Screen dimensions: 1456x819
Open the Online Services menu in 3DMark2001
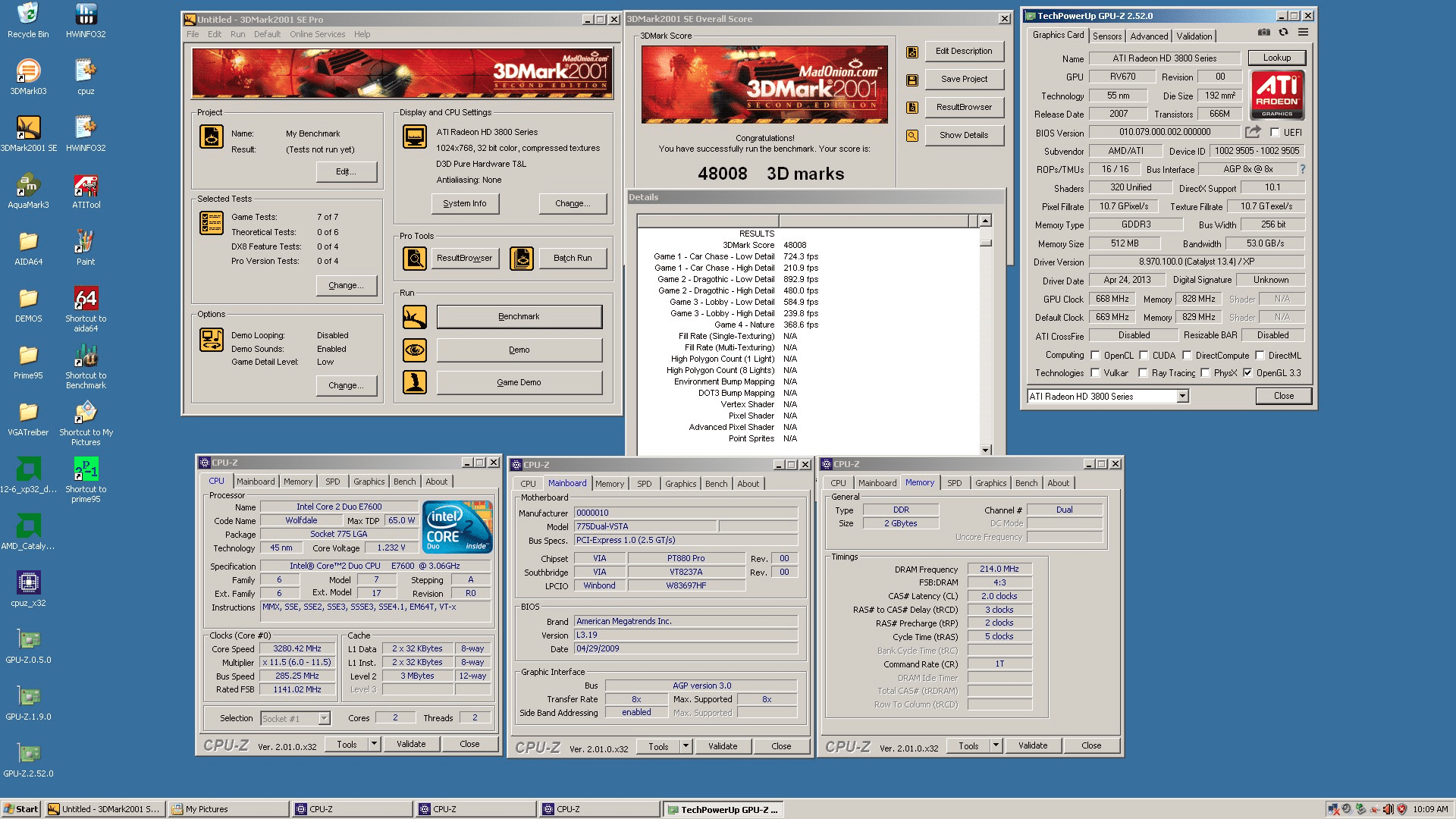coord(317,34)
